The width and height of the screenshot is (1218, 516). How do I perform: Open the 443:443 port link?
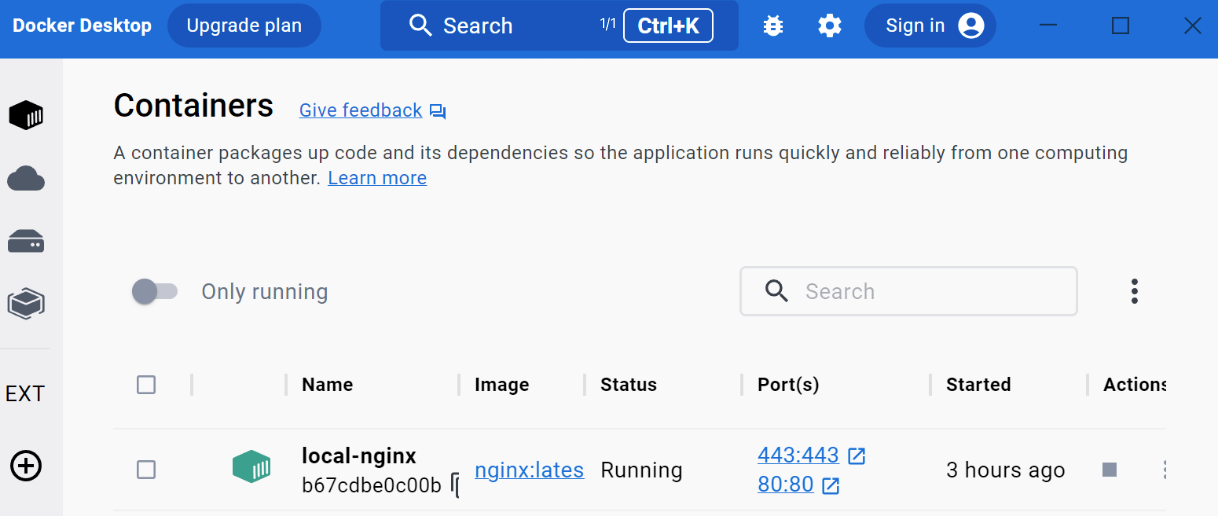tap(798, 456)
